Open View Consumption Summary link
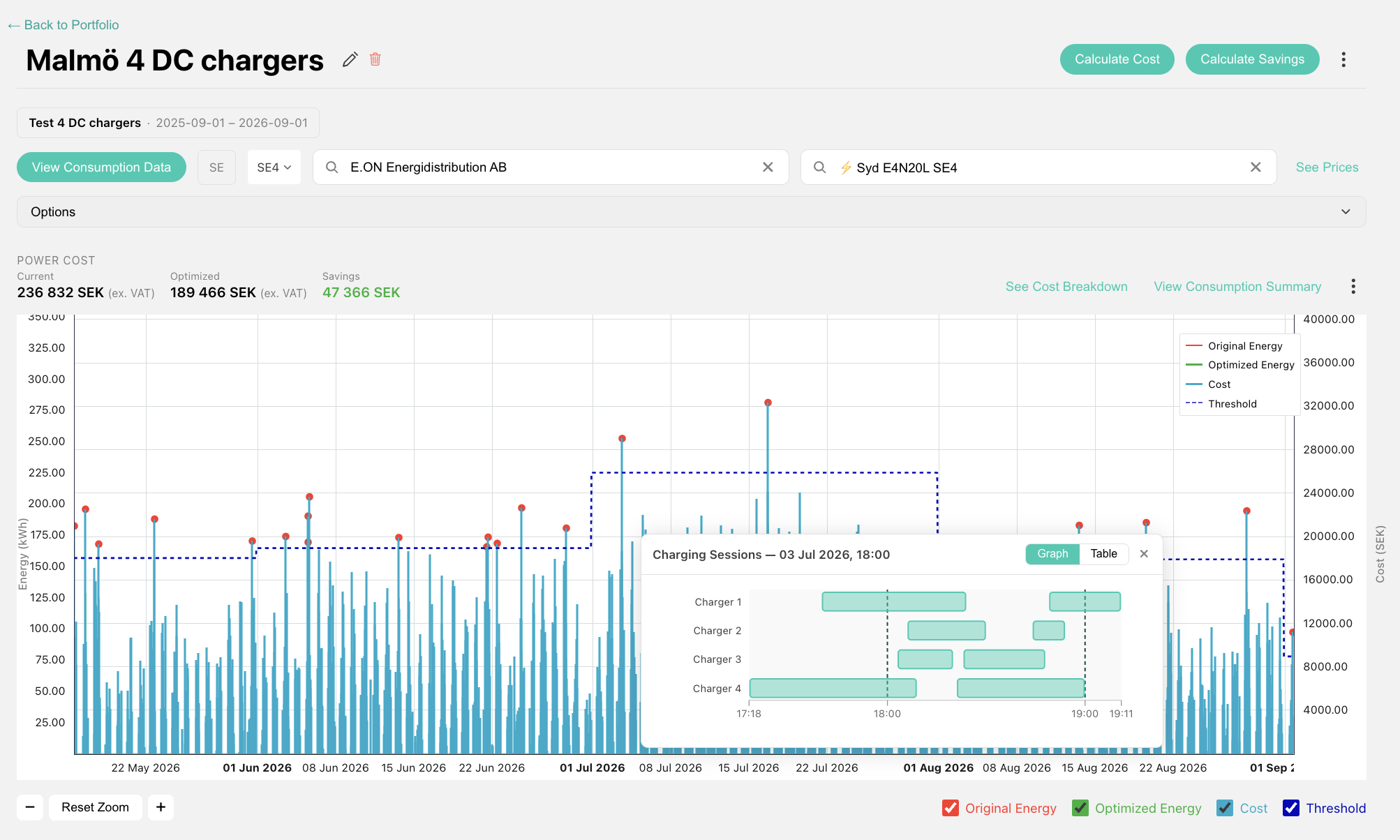The image size is (1400, 840). point(1237,287)
